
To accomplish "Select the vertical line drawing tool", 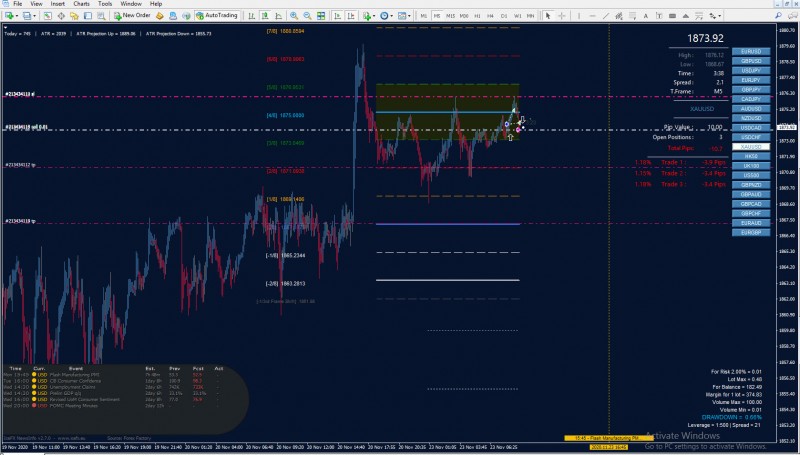I will tap(579, 16).
